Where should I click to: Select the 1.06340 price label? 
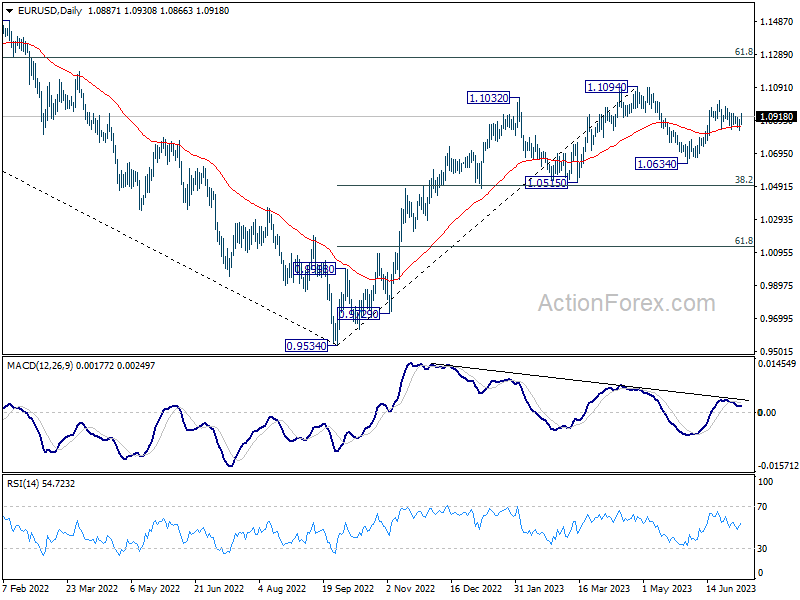(657, 164)
